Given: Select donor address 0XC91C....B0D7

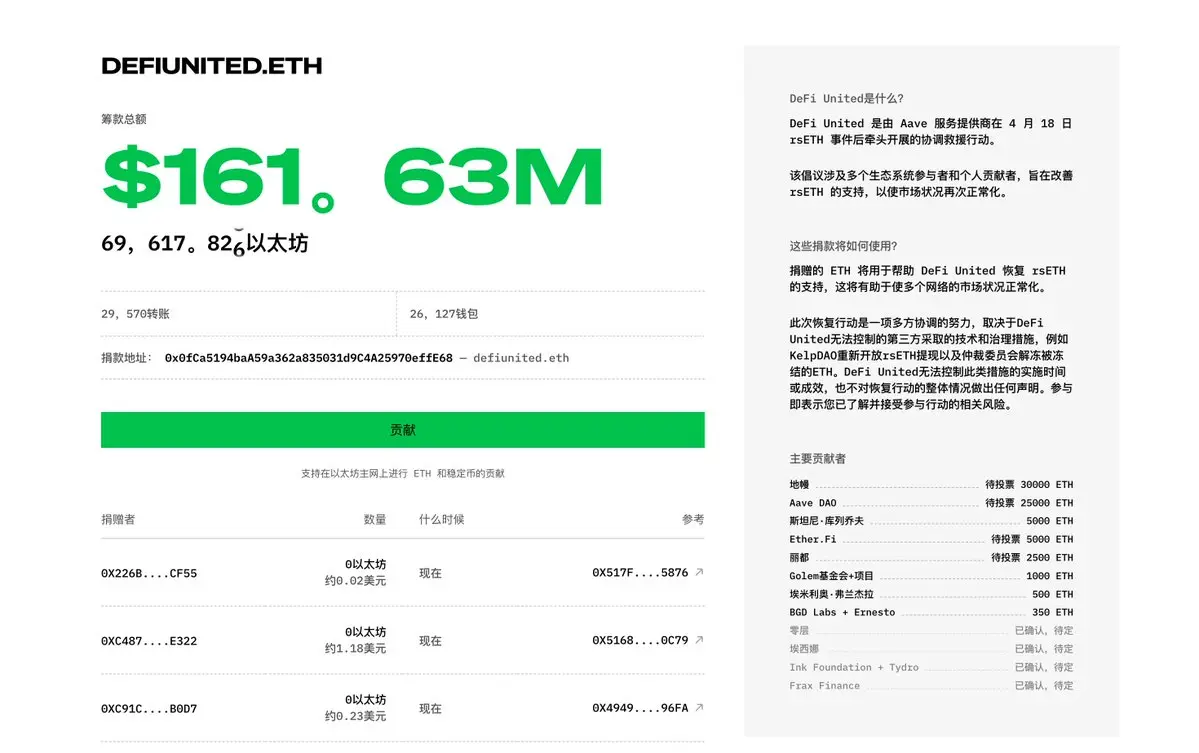Looking at the screenshot, I should tap(149, 709).
